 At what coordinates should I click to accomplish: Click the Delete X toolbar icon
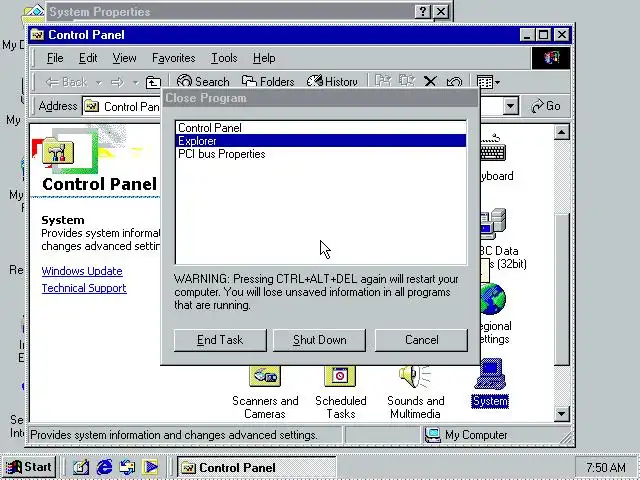(430, 81)
